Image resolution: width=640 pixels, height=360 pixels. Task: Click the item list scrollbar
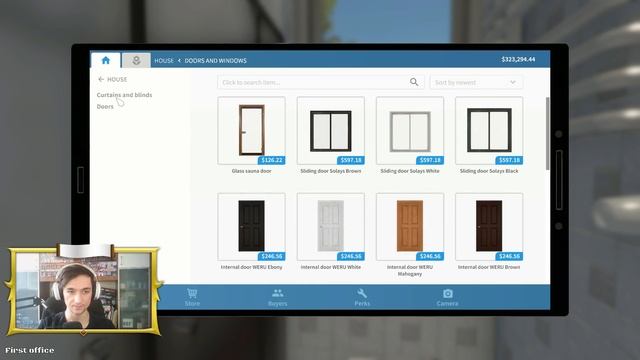pyautogui.click(x=547, y=133)
